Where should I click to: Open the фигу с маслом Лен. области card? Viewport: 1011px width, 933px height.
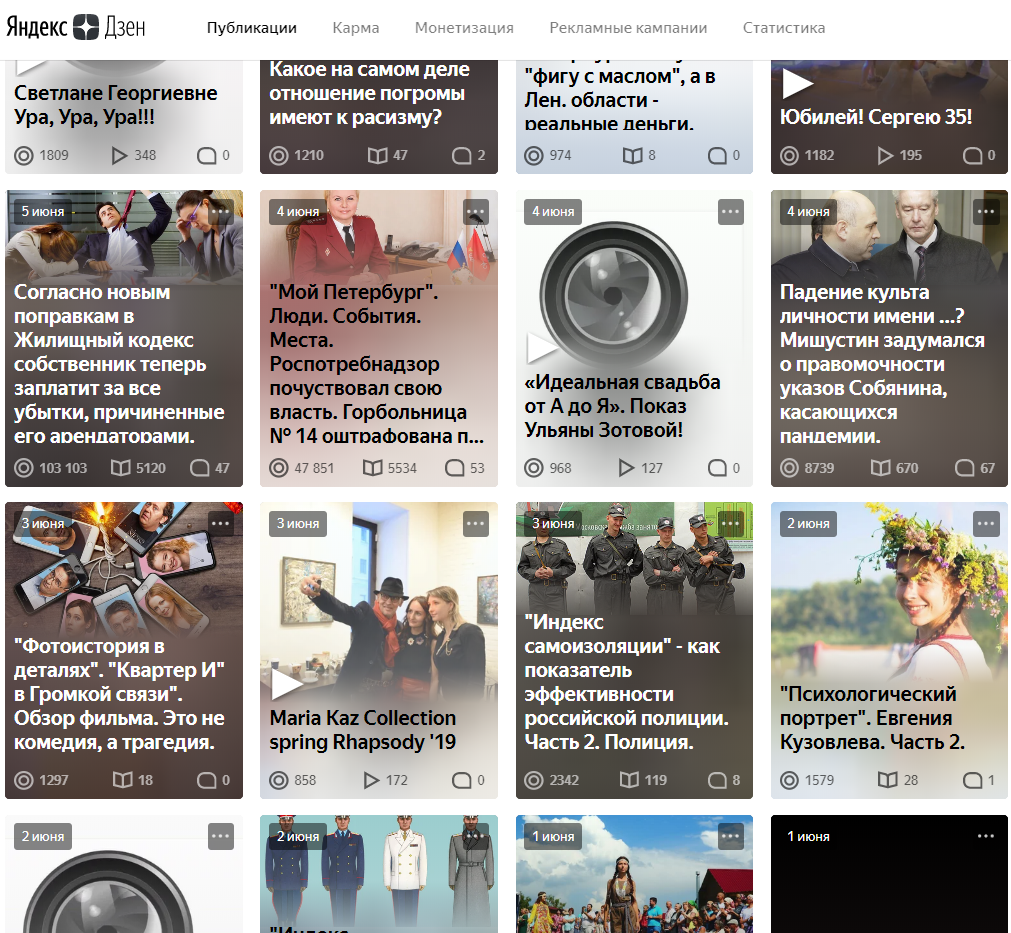pyautogui.click(x=634, y=117)
